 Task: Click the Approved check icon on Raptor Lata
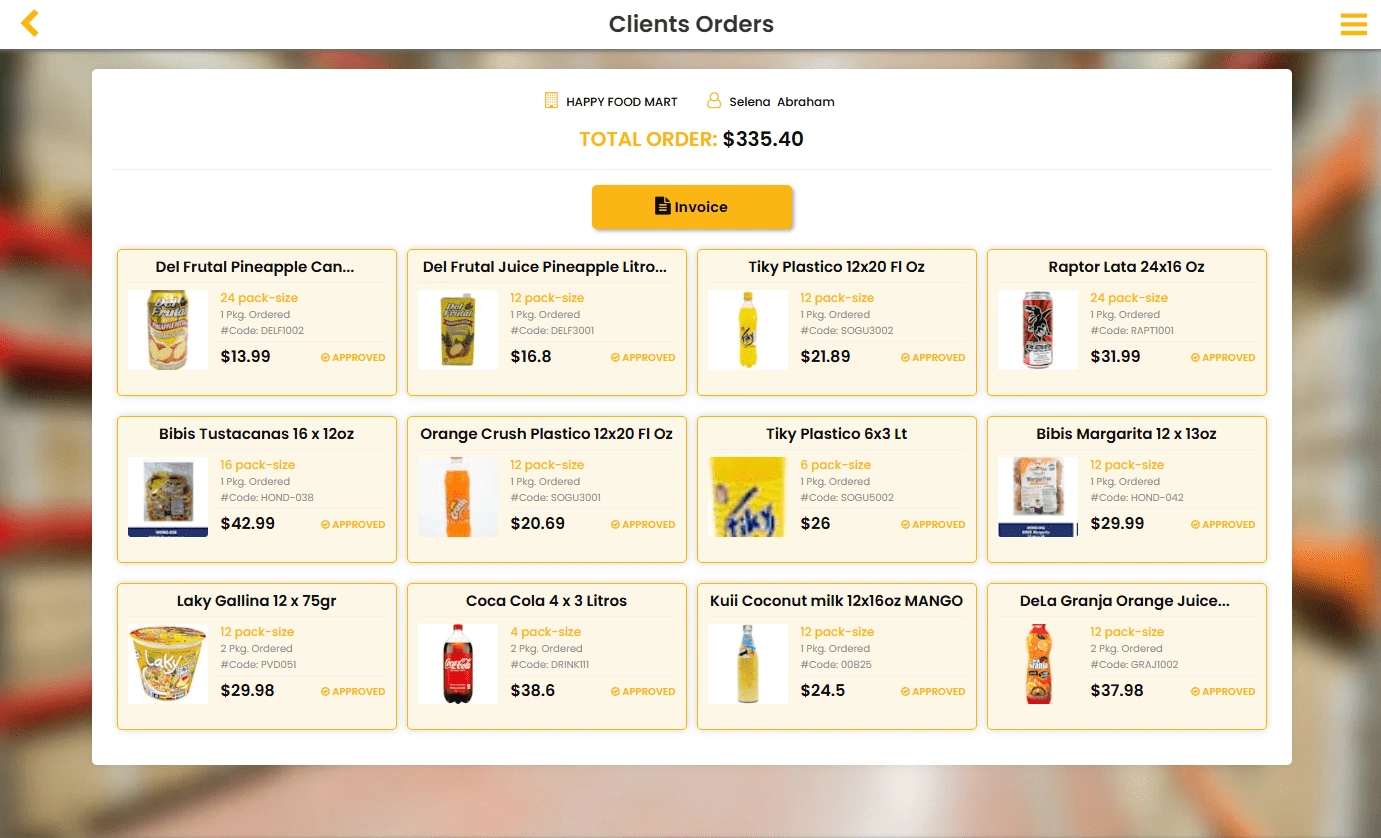coord(1195,357)
